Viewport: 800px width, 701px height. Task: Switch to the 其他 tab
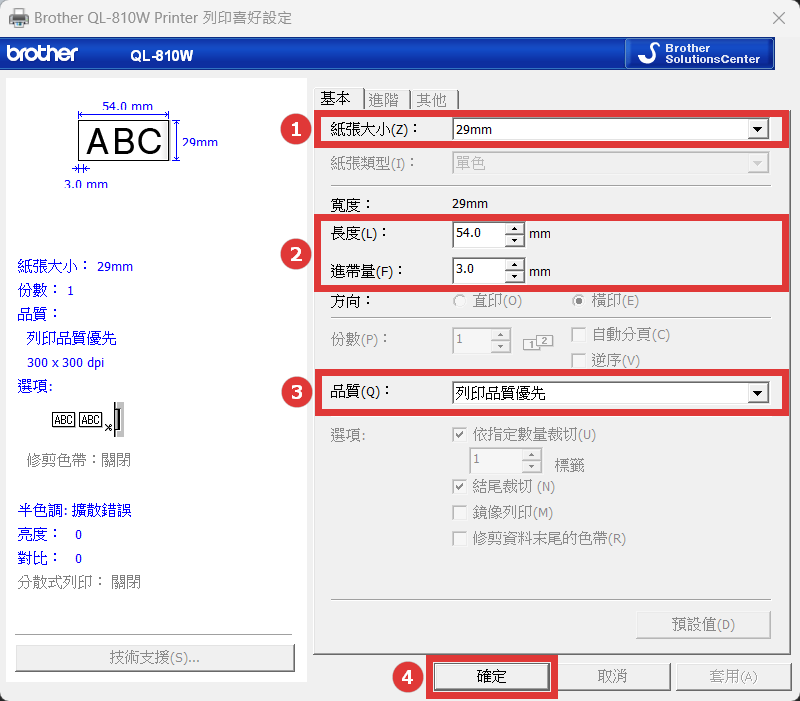pos(432,99)
